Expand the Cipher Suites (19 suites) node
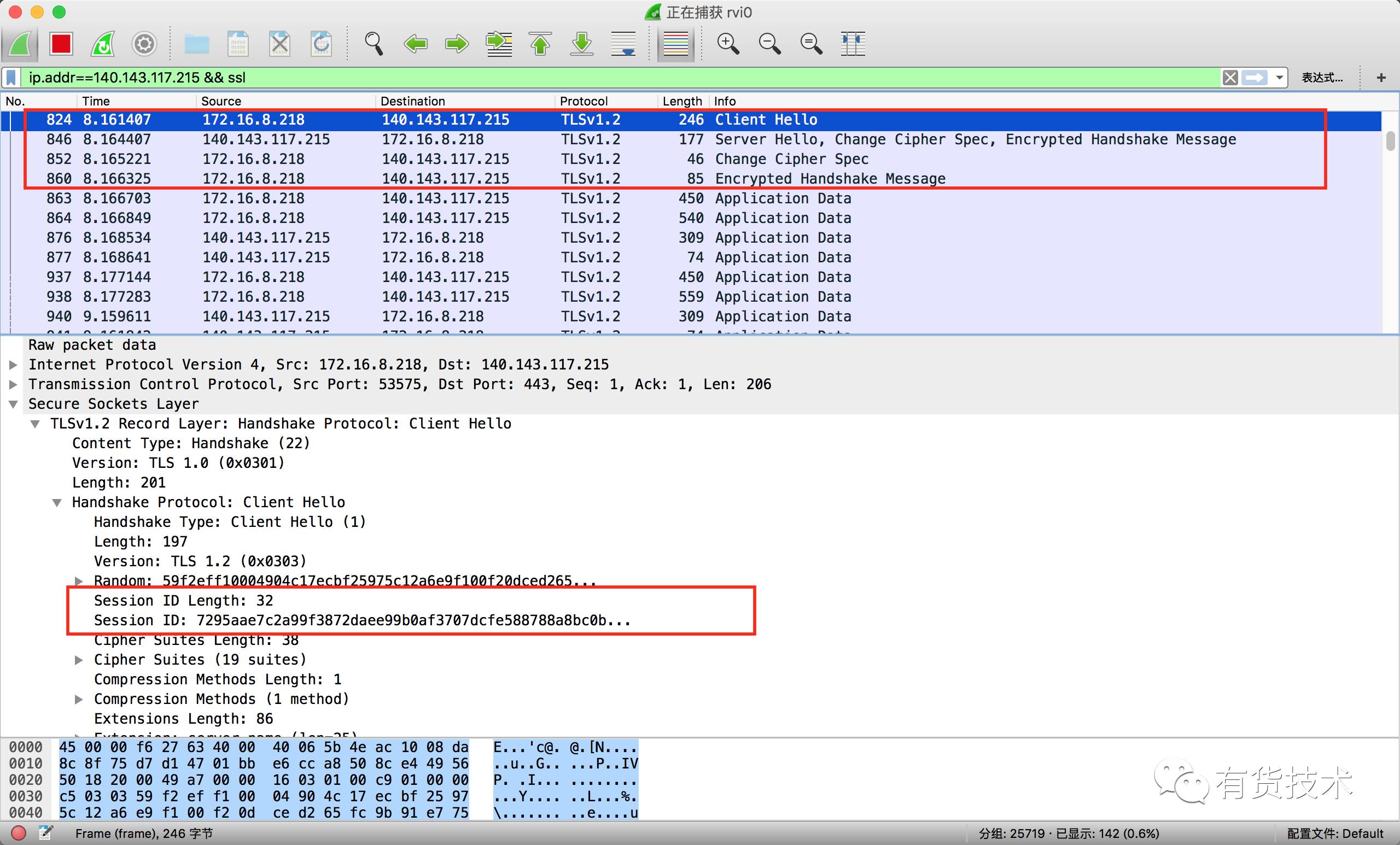Image resolution: width=1400 pixels, height=845 pixels. (x=79, y=660)
